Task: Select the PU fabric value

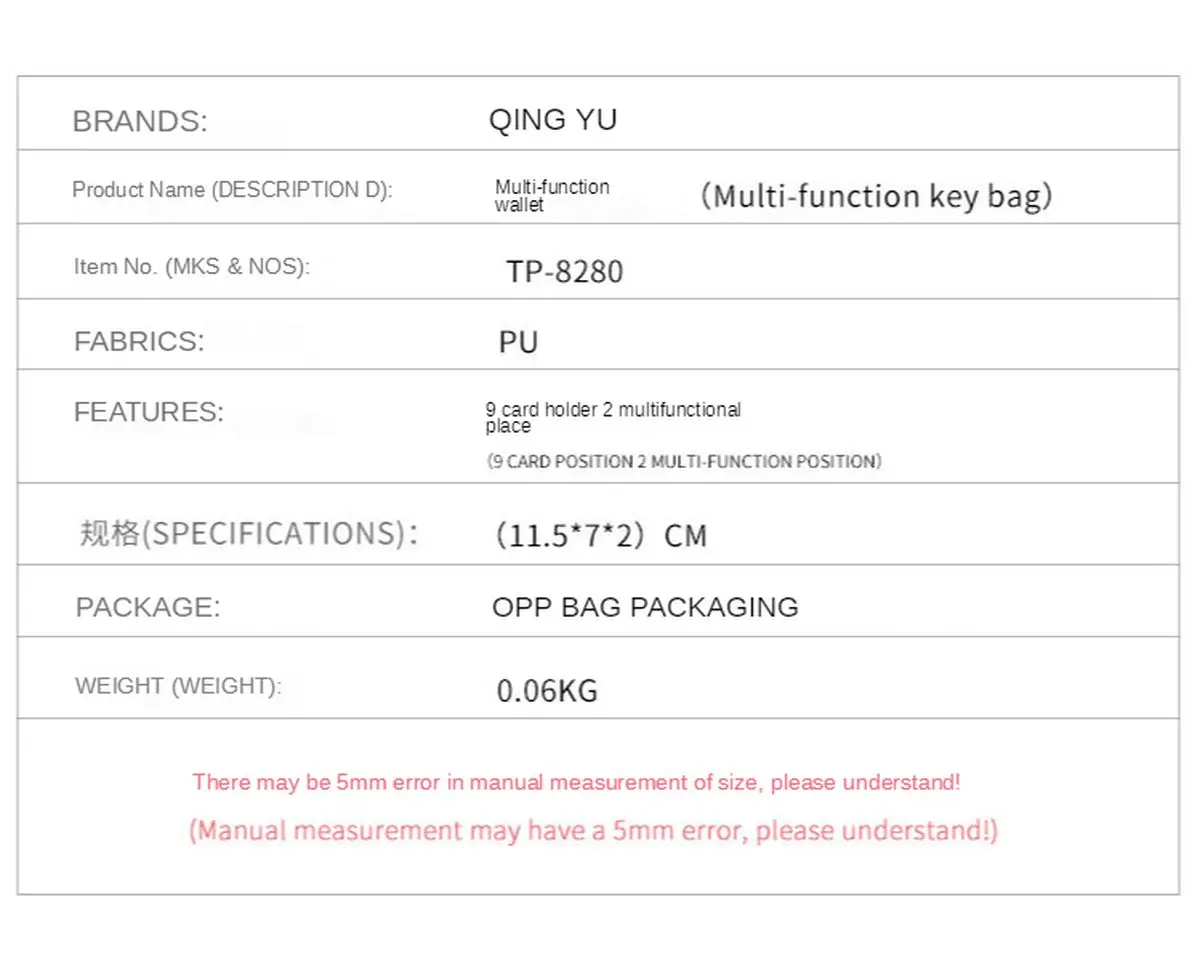Action: (518, 343)
